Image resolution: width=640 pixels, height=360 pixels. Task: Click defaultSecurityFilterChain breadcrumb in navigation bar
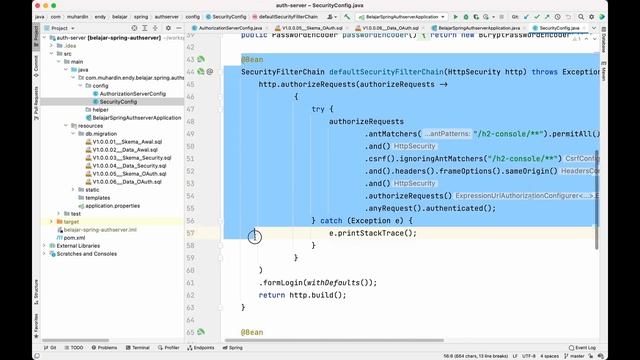pos(285,17)
